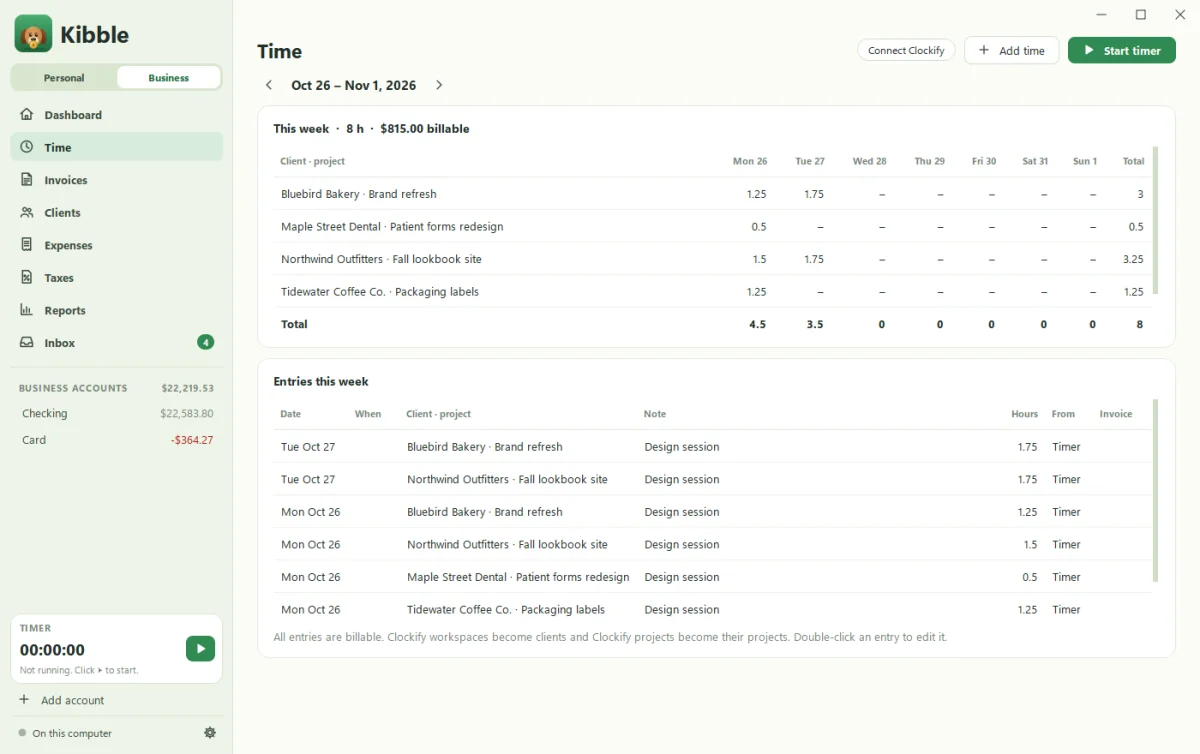Click the Note column header

click(x=655, y=414)
